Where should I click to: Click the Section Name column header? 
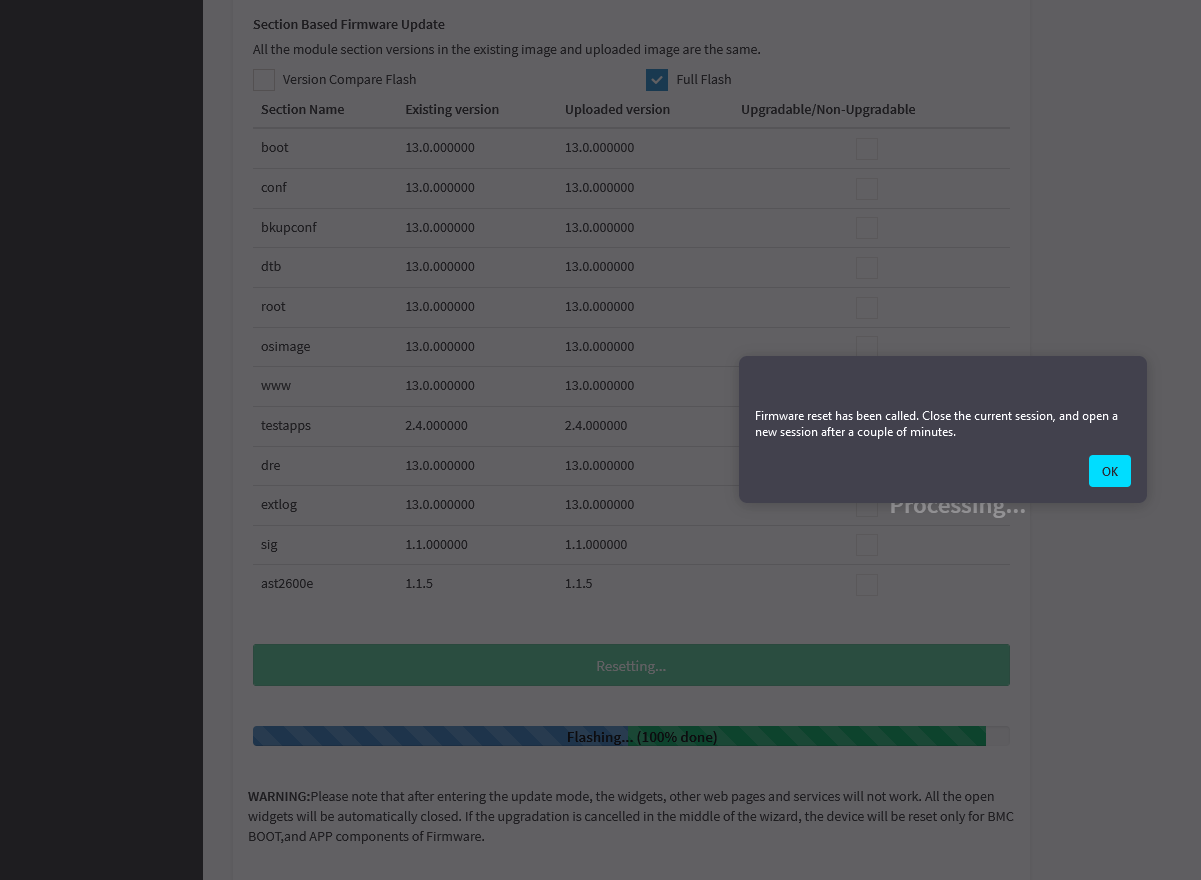[x=302, y=110]
